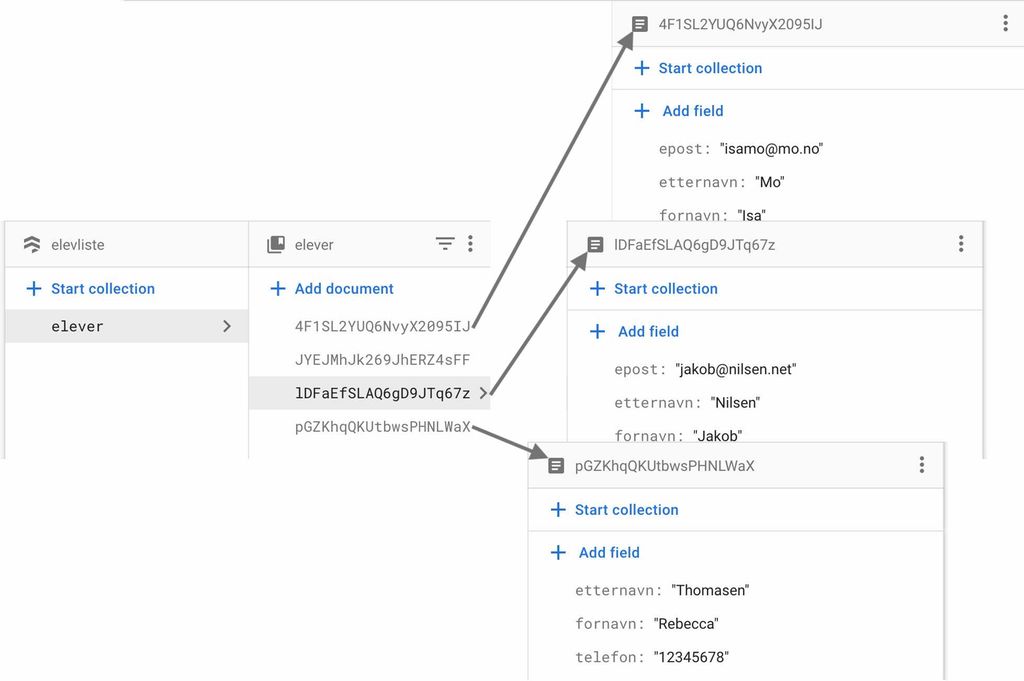
Task: Click the epost value isamo@mo.no
Action: 771,149
